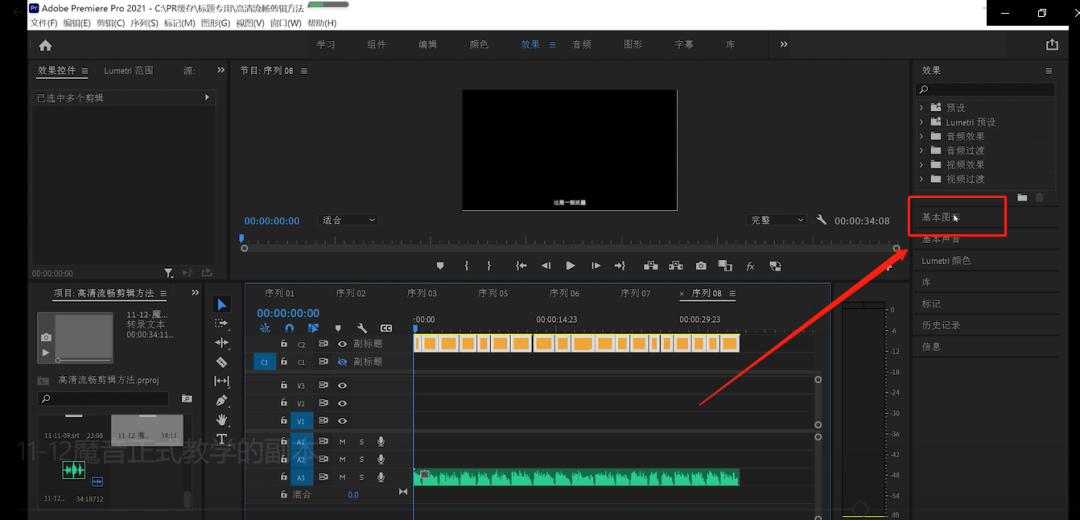Click the effects search field
Screen dimensions: 1080x520
tap(986, 90)
